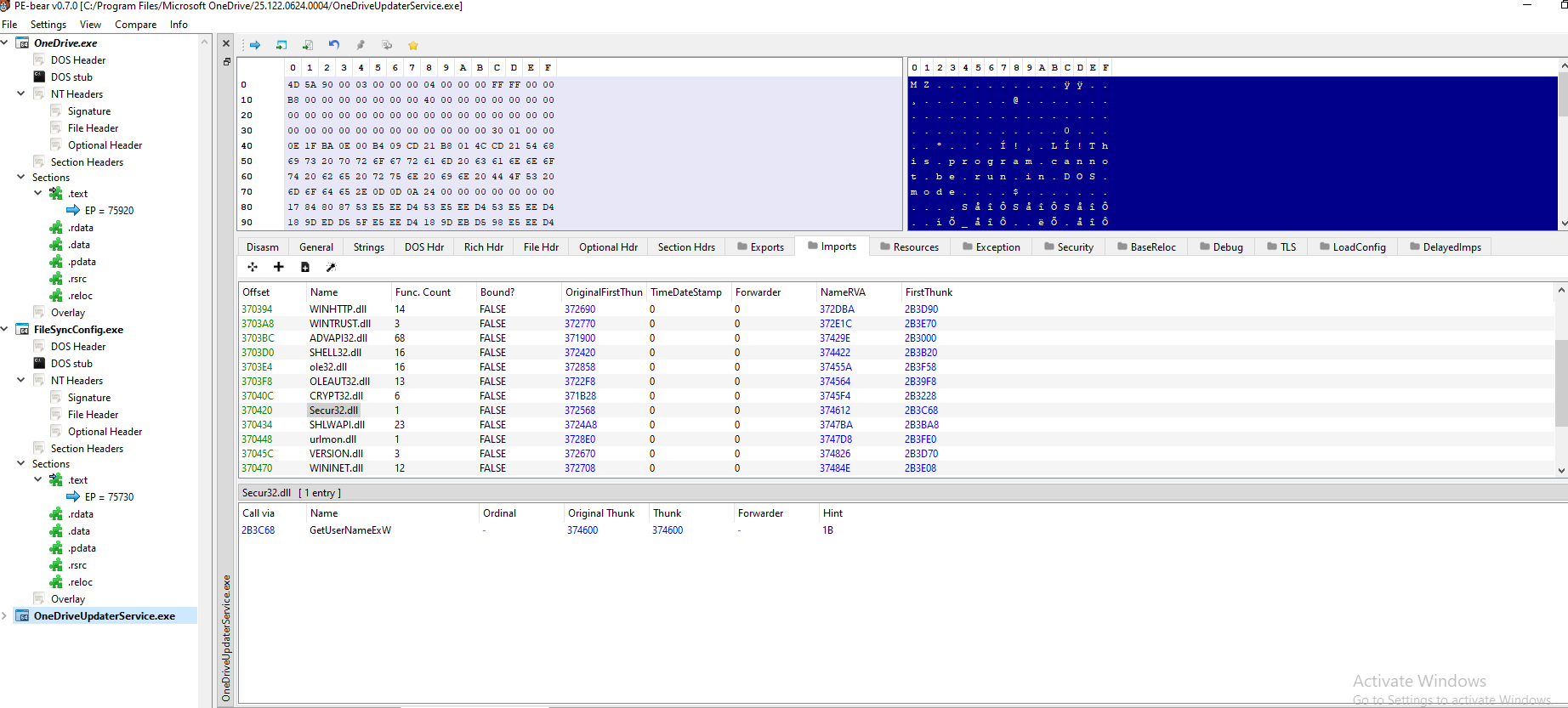Image resolution: width=1568 pixels, height=708 pixels.
Task: Click the DOS stub icon under OneDrive.exe
Action: [39, 76]
